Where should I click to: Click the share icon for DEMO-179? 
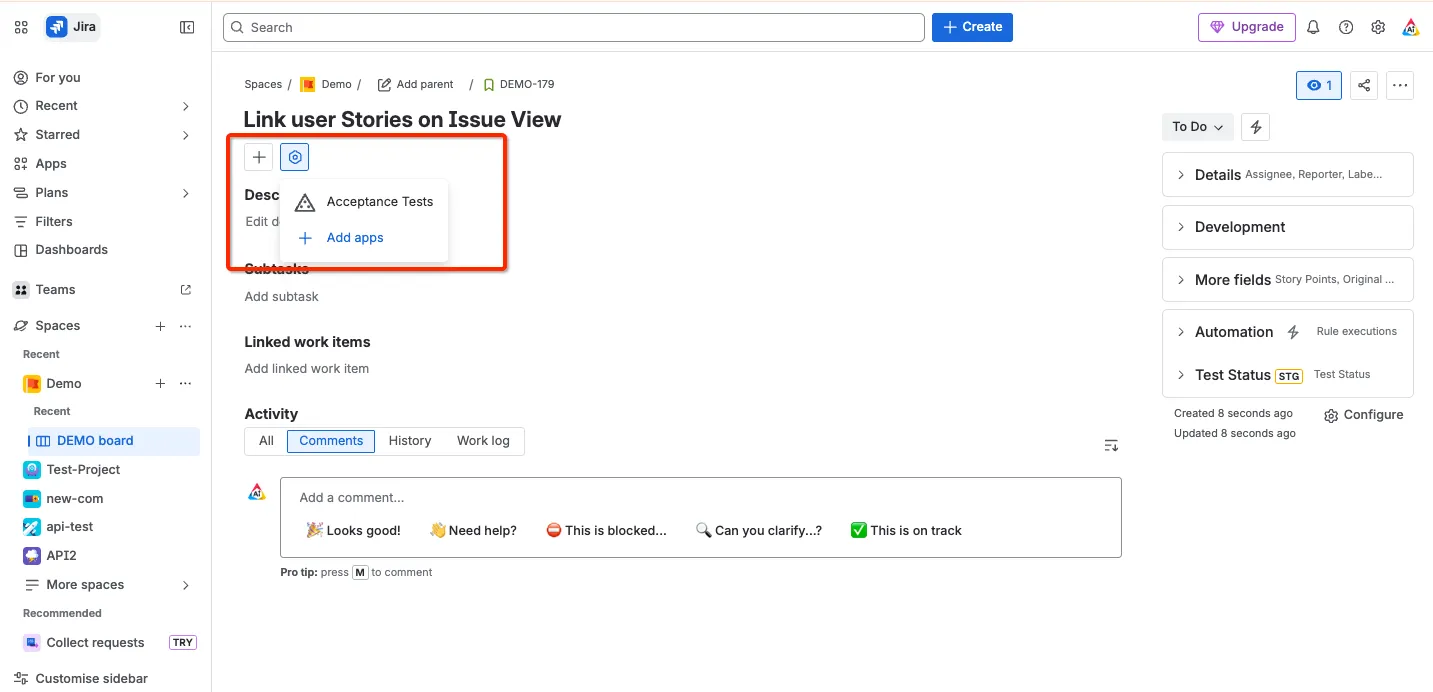click(x=1364, y=85)
